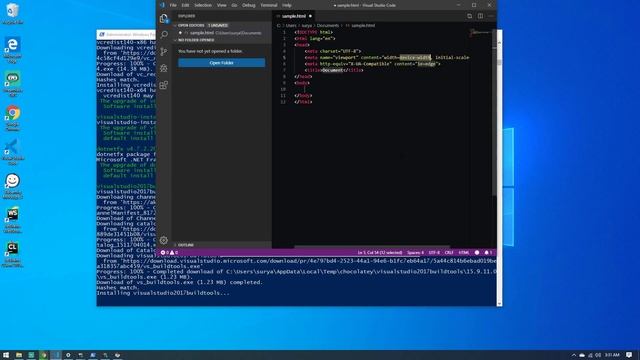Click the 1 Unsaved badge in Open Editors

[218, 25]
